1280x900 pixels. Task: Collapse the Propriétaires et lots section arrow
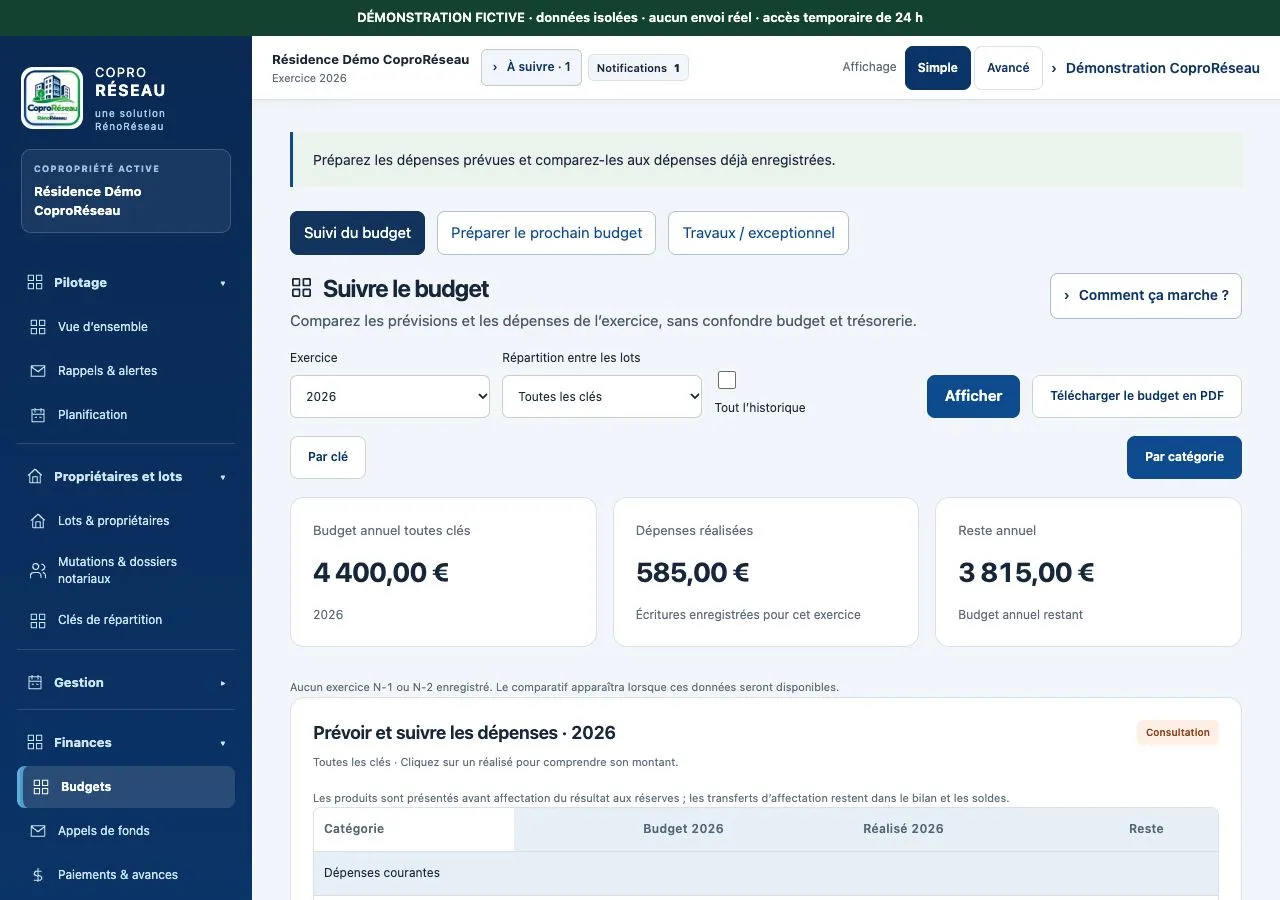coord(223,477)
